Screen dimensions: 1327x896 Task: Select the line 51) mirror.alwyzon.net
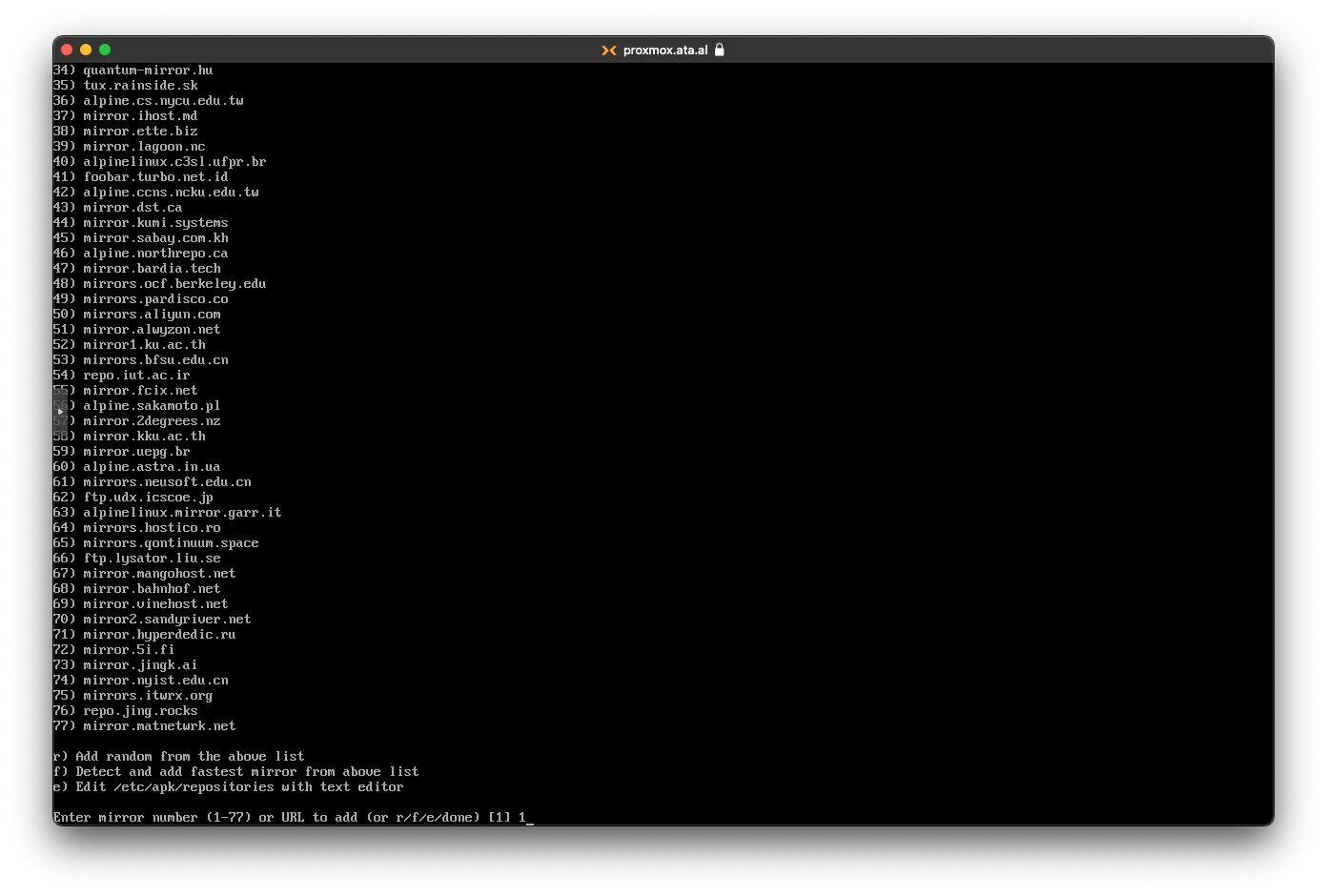[137, 330]
